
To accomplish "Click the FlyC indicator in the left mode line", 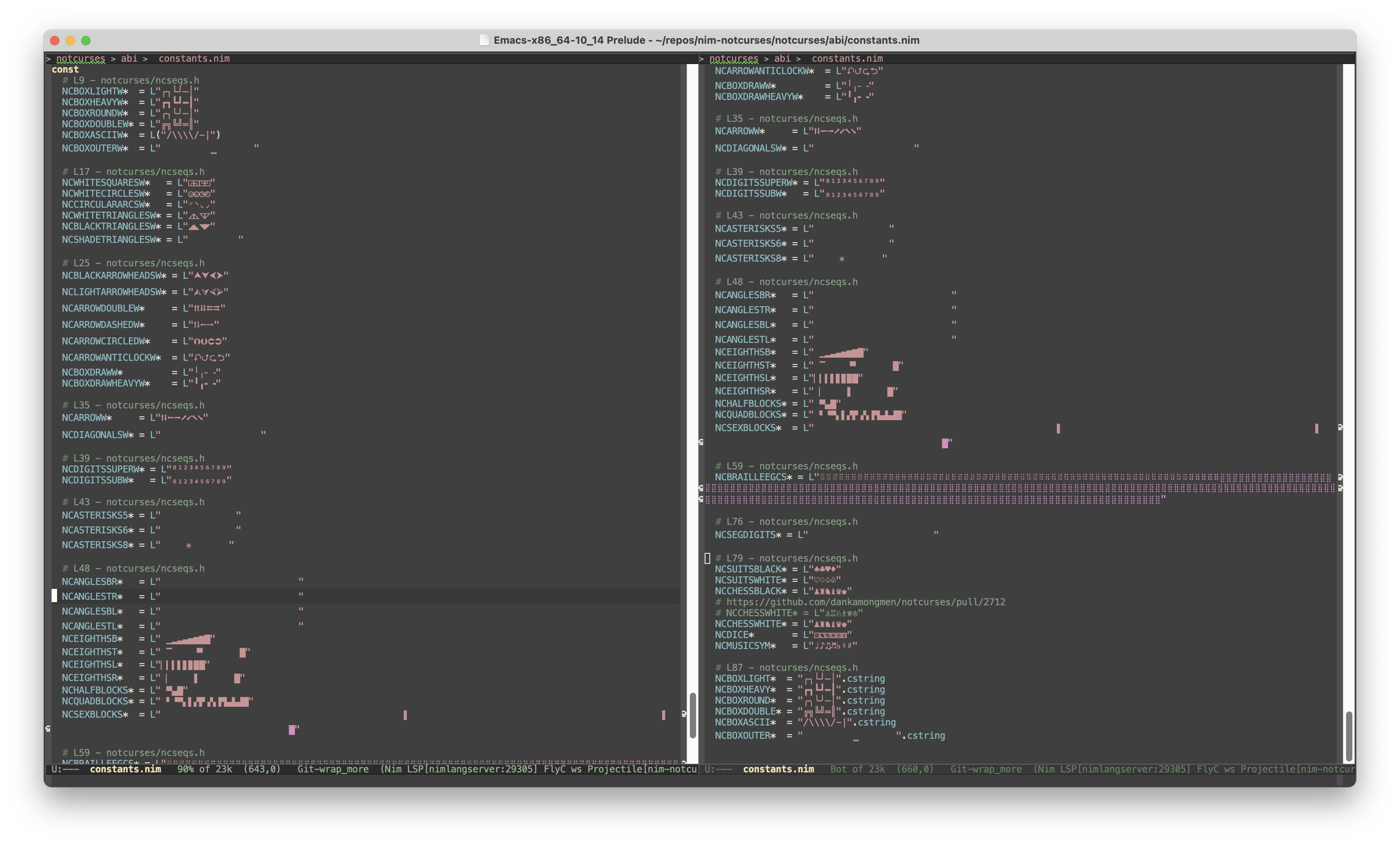I will pyautogui.click(x=555, y=769).
